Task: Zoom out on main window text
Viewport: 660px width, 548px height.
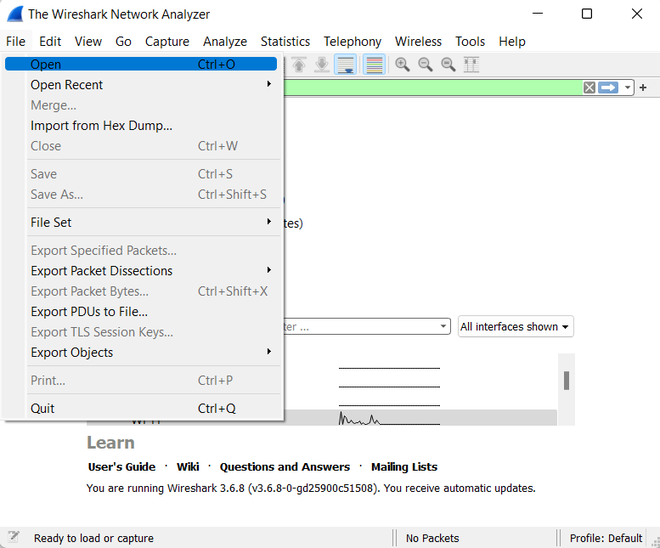Action: point(425,65)
